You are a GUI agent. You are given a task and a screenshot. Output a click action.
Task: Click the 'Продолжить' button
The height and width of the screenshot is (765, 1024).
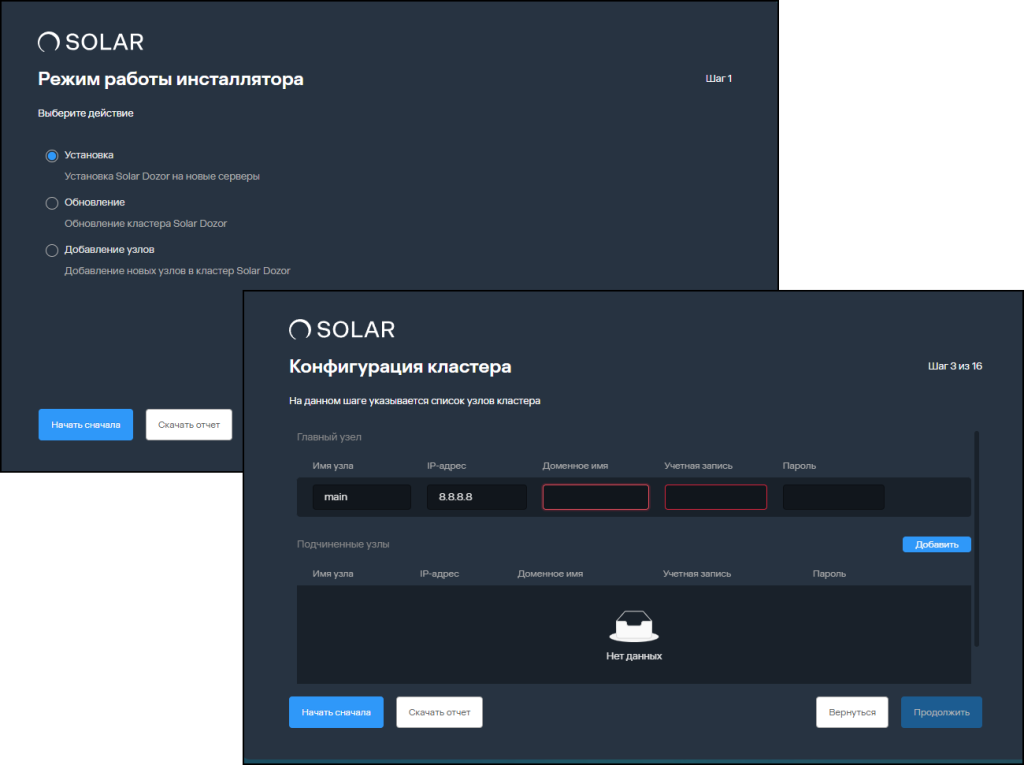pos(941,712)
